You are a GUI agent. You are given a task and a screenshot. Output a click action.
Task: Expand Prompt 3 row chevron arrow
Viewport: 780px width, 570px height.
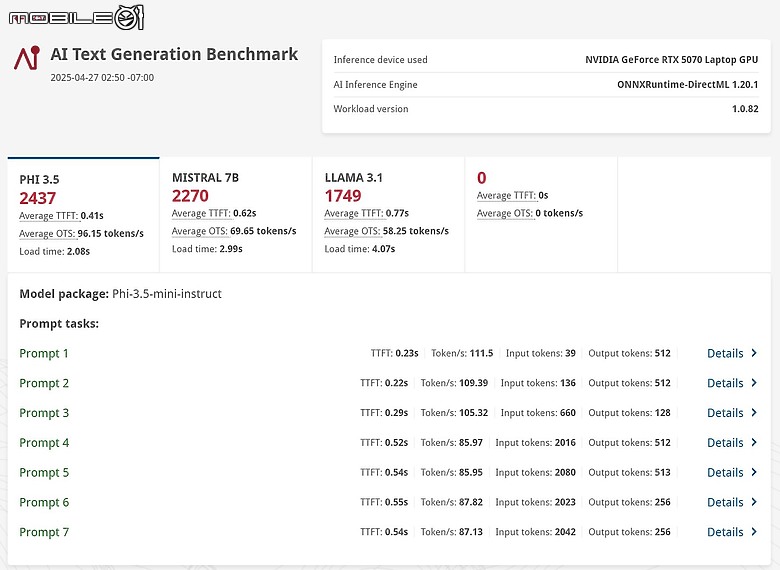754,413
